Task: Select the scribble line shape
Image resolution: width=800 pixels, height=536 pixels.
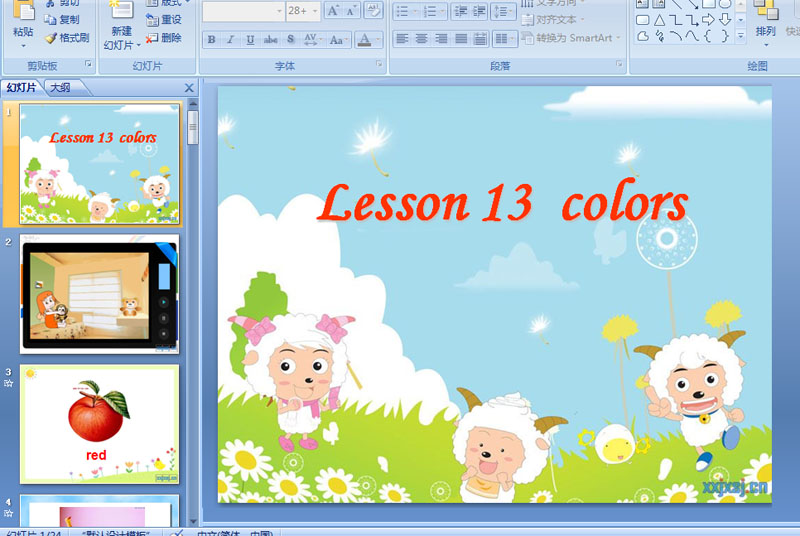Action: point(659,36)
